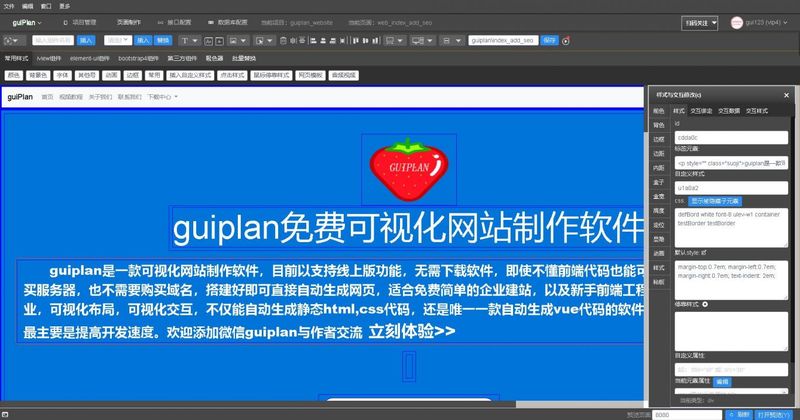This screenshot has width=800, height=420.
Task: Click the plus icon beside 循环样式
Action: point(705,304)
